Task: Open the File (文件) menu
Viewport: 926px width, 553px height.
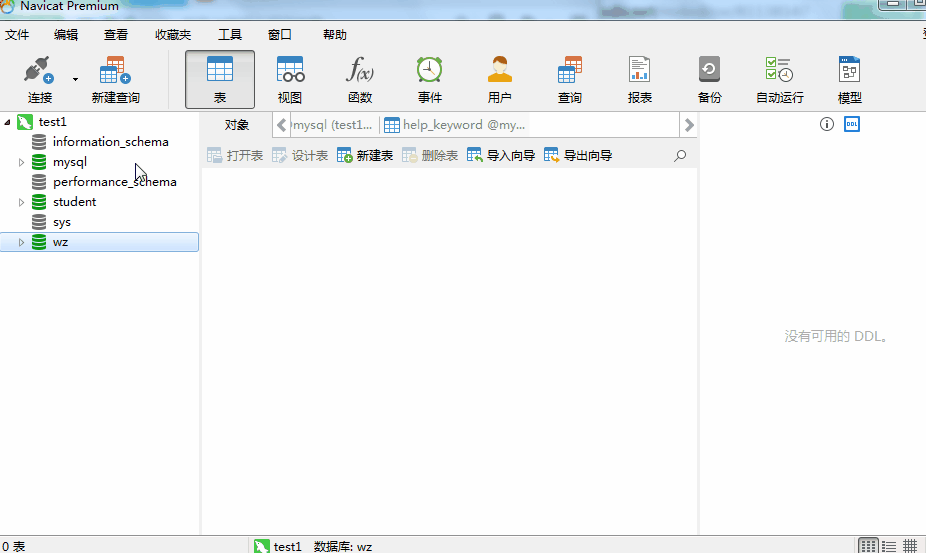Action: [17, 35]
